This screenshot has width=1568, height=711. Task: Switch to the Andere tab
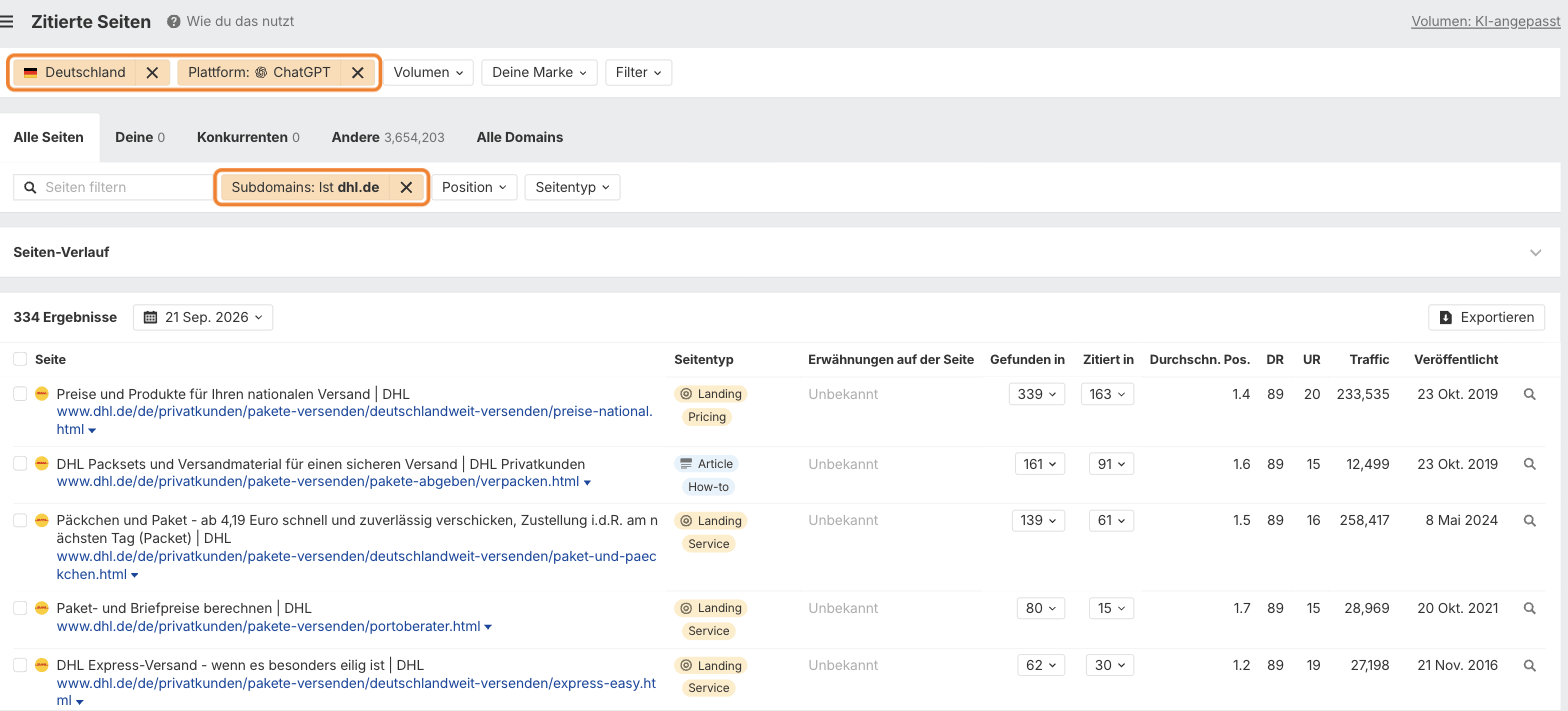388,137
